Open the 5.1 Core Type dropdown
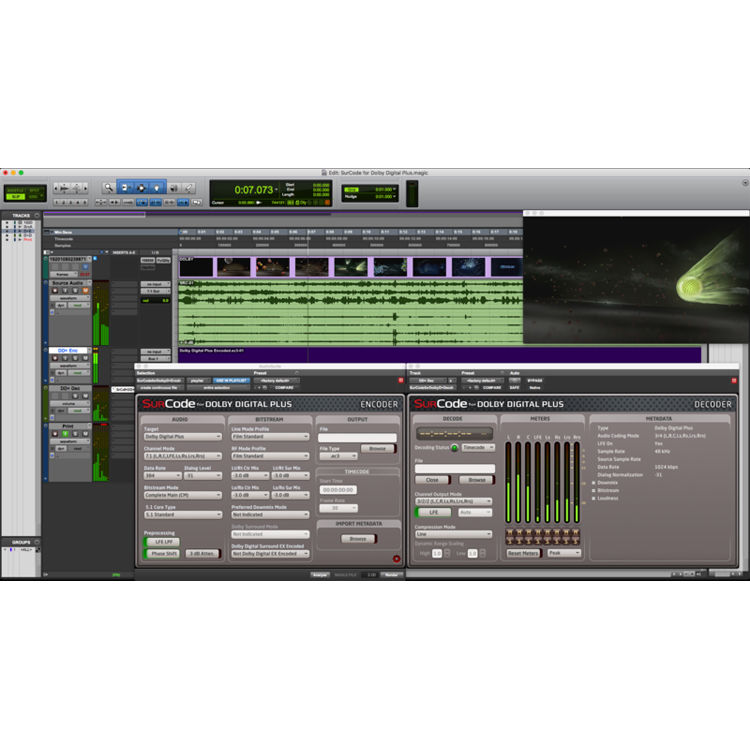The height and width of the screenshot is (750, 750). [183, 515]
